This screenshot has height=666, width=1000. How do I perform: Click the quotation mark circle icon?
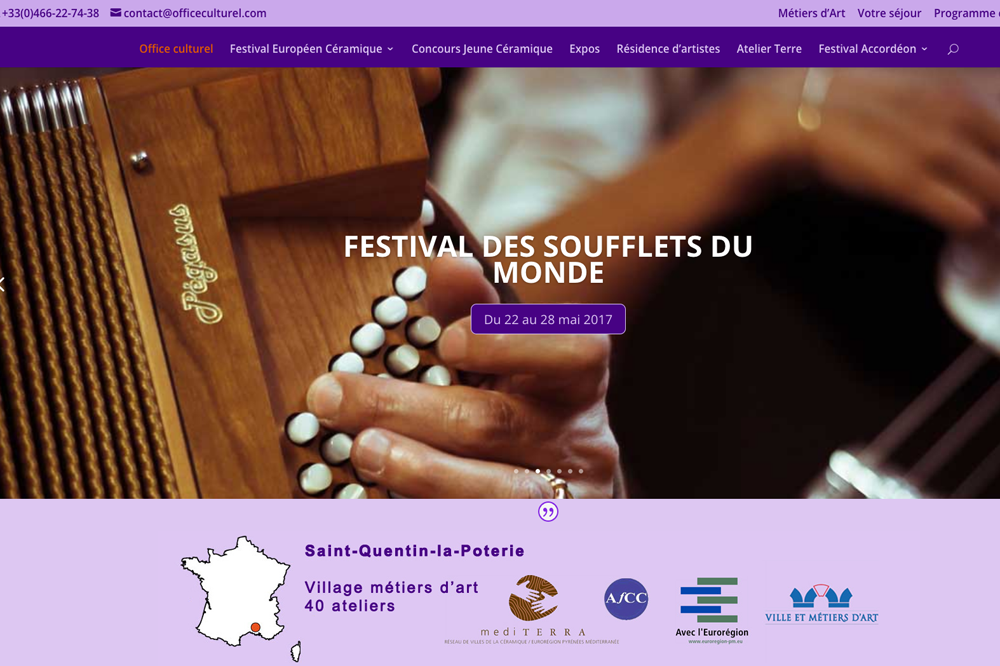tap(548, 512)
